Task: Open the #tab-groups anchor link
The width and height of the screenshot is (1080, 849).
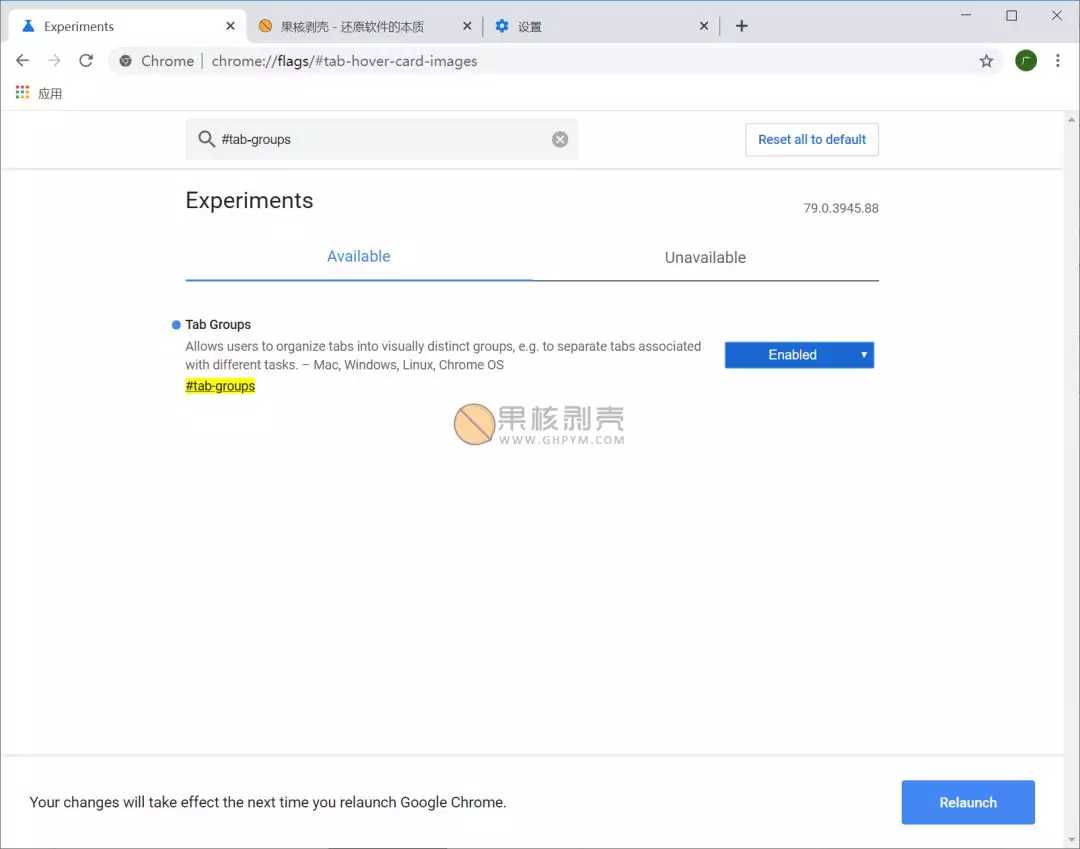Action: tap(220, 386)
